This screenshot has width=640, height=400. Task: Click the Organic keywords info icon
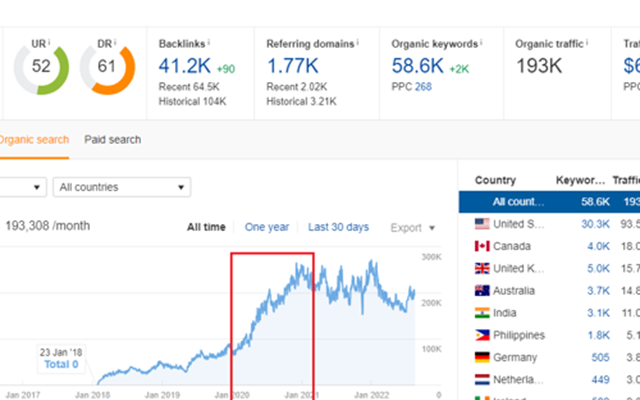[481, 42]
